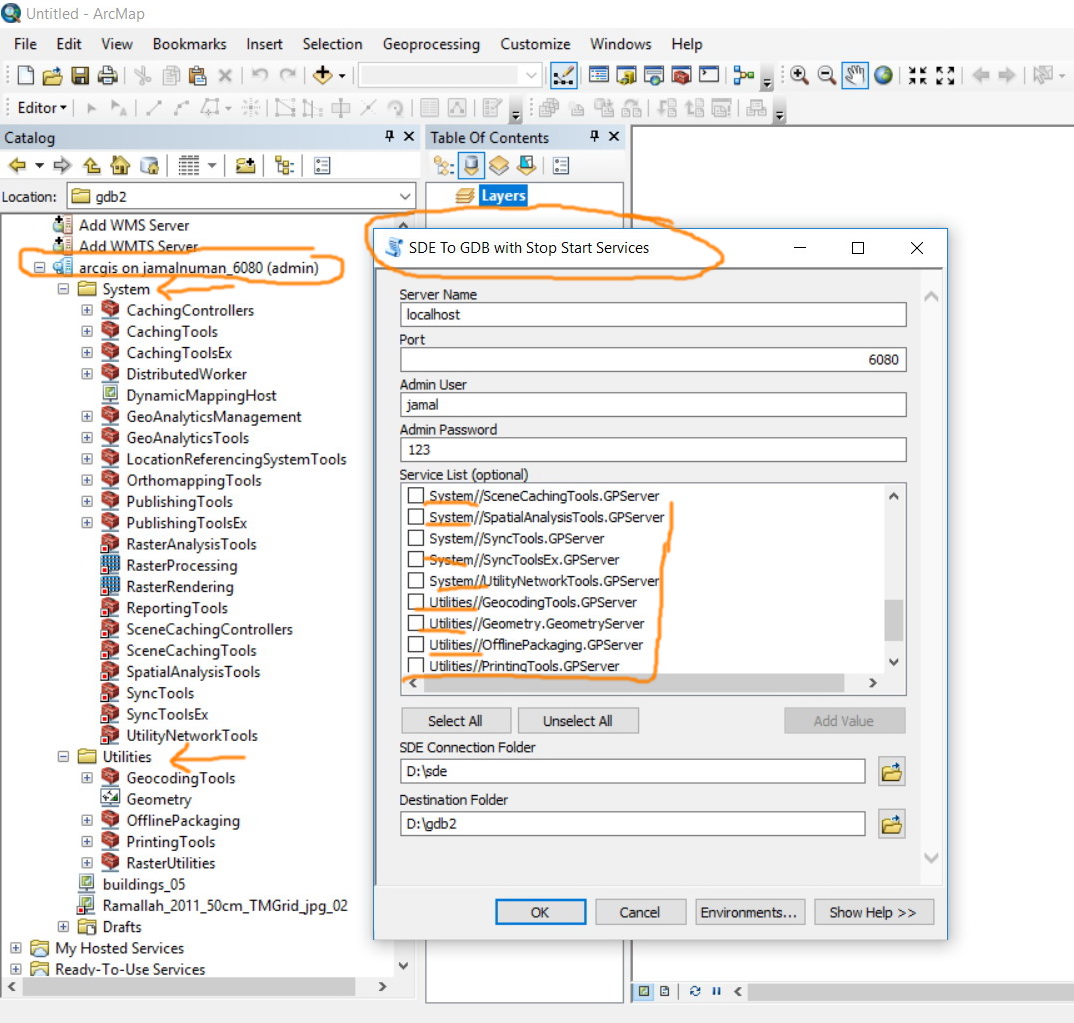This screenshot has height=1023, width=1074.
Task: Check Utilities//OfflinePackaging.GPServer in the service list
Action: tap(415, 644)
